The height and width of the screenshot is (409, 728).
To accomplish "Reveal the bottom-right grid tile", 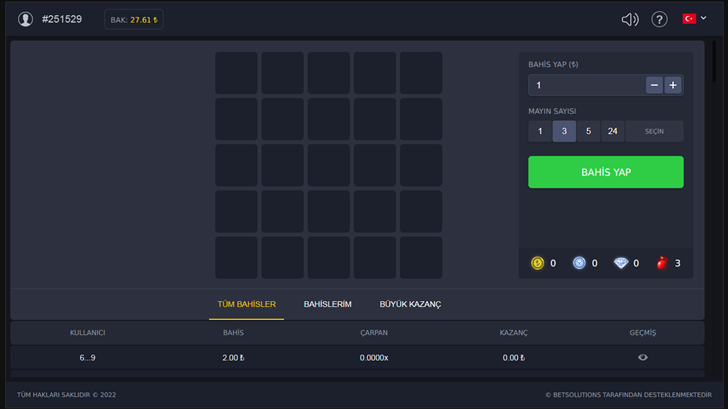I will point(421,258).
